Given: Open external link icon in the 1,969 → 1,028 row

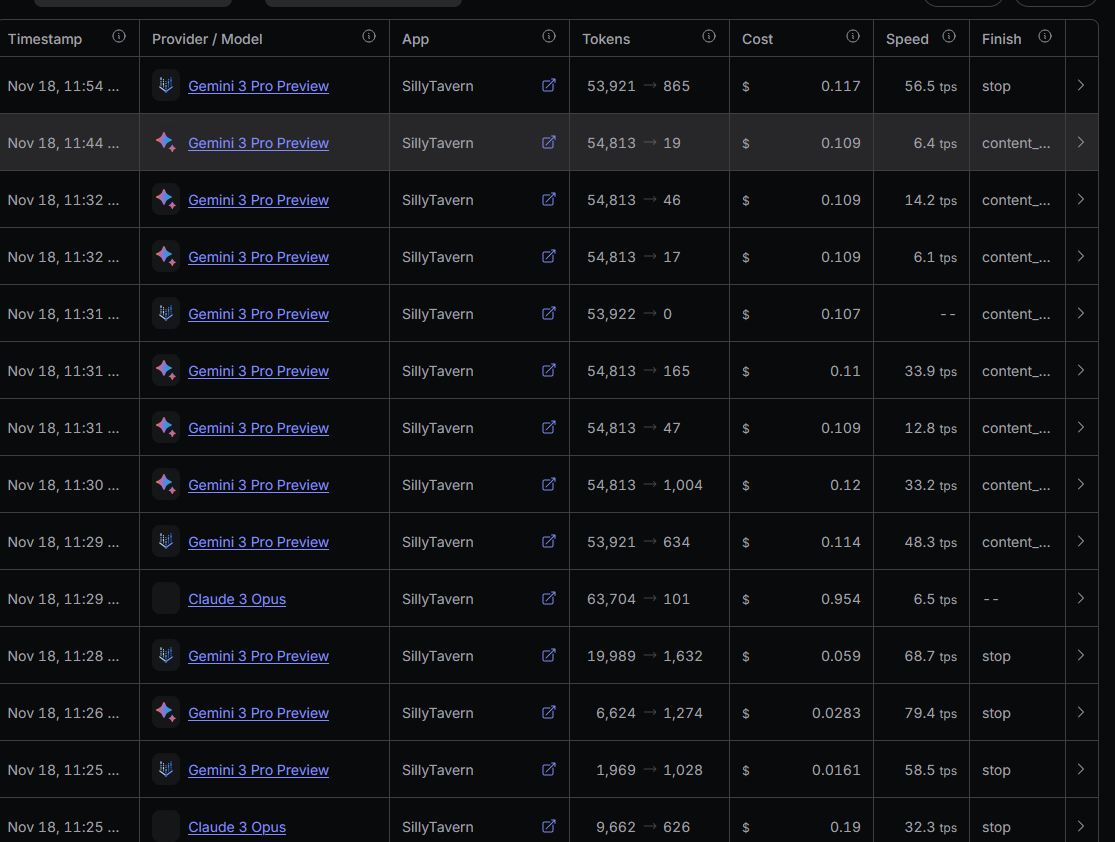Looking at the screenshot, I should pyautogui.click(x=548, y=769).
